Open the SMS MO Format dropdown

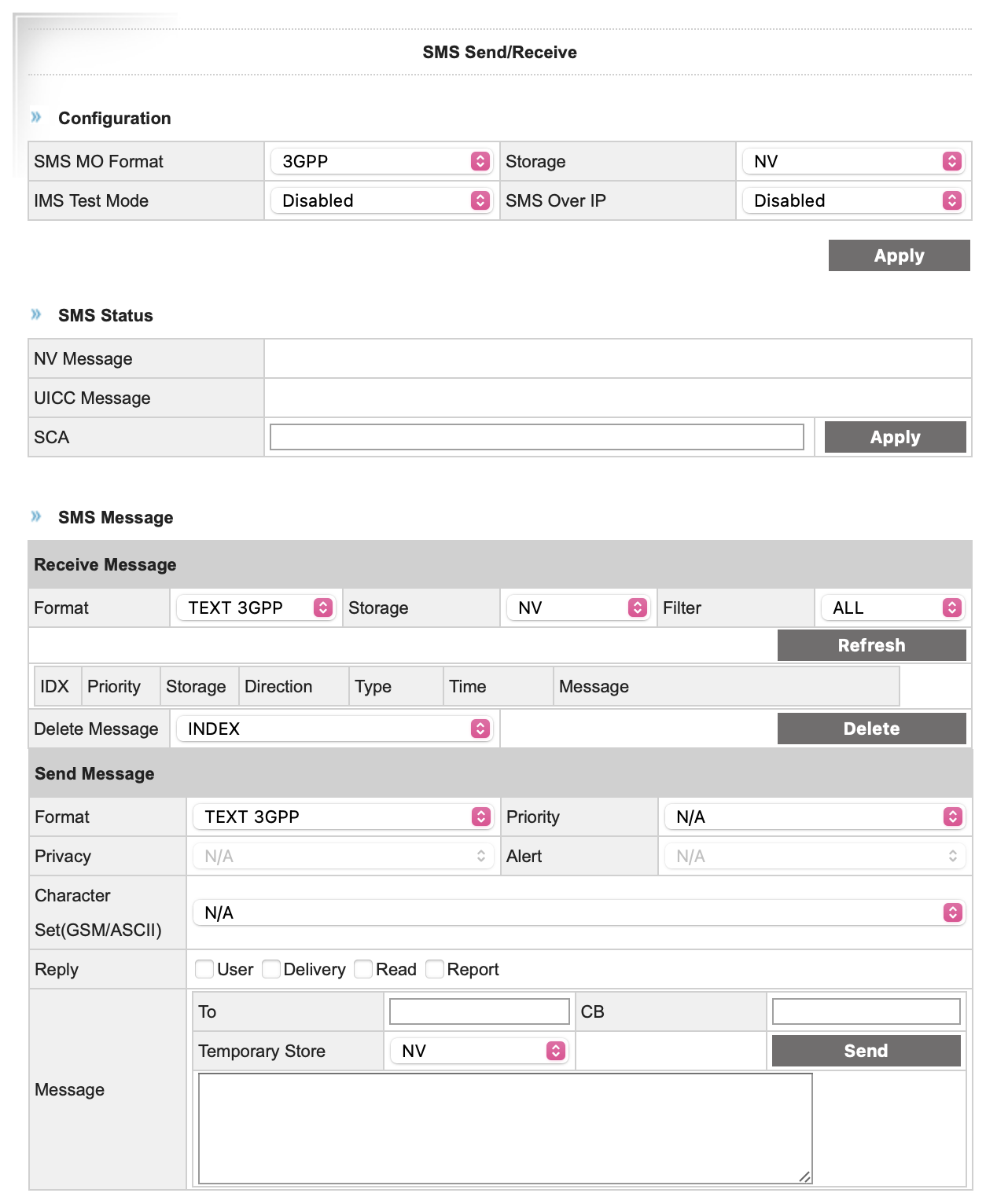(x=381, y=161)
